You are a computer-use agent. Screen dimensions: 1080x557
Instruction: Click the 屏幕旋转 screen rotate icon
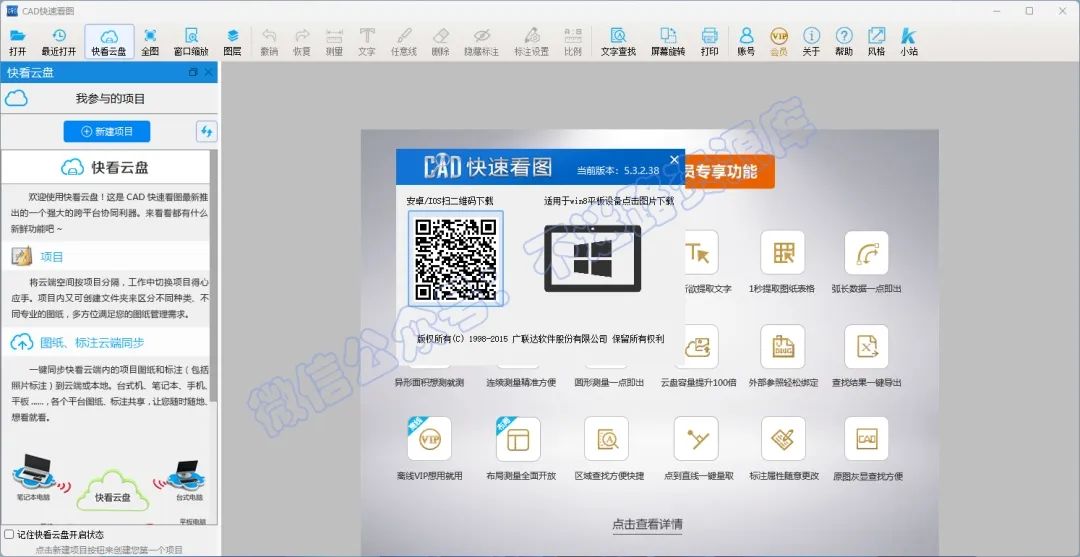click(668, 42)
